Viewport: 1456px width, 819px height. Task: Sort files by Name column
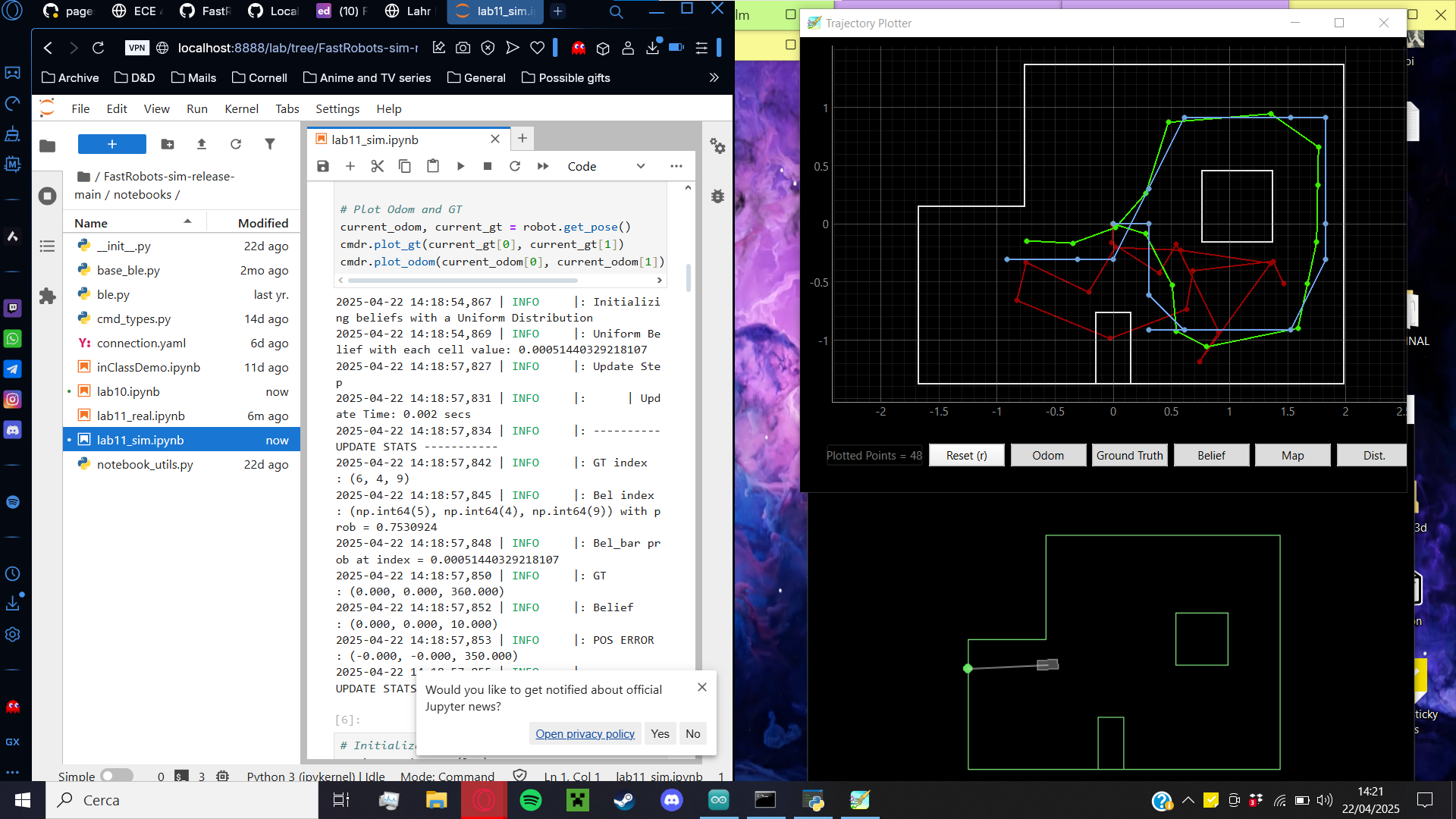pyautogui.click(x=133, y=222)
